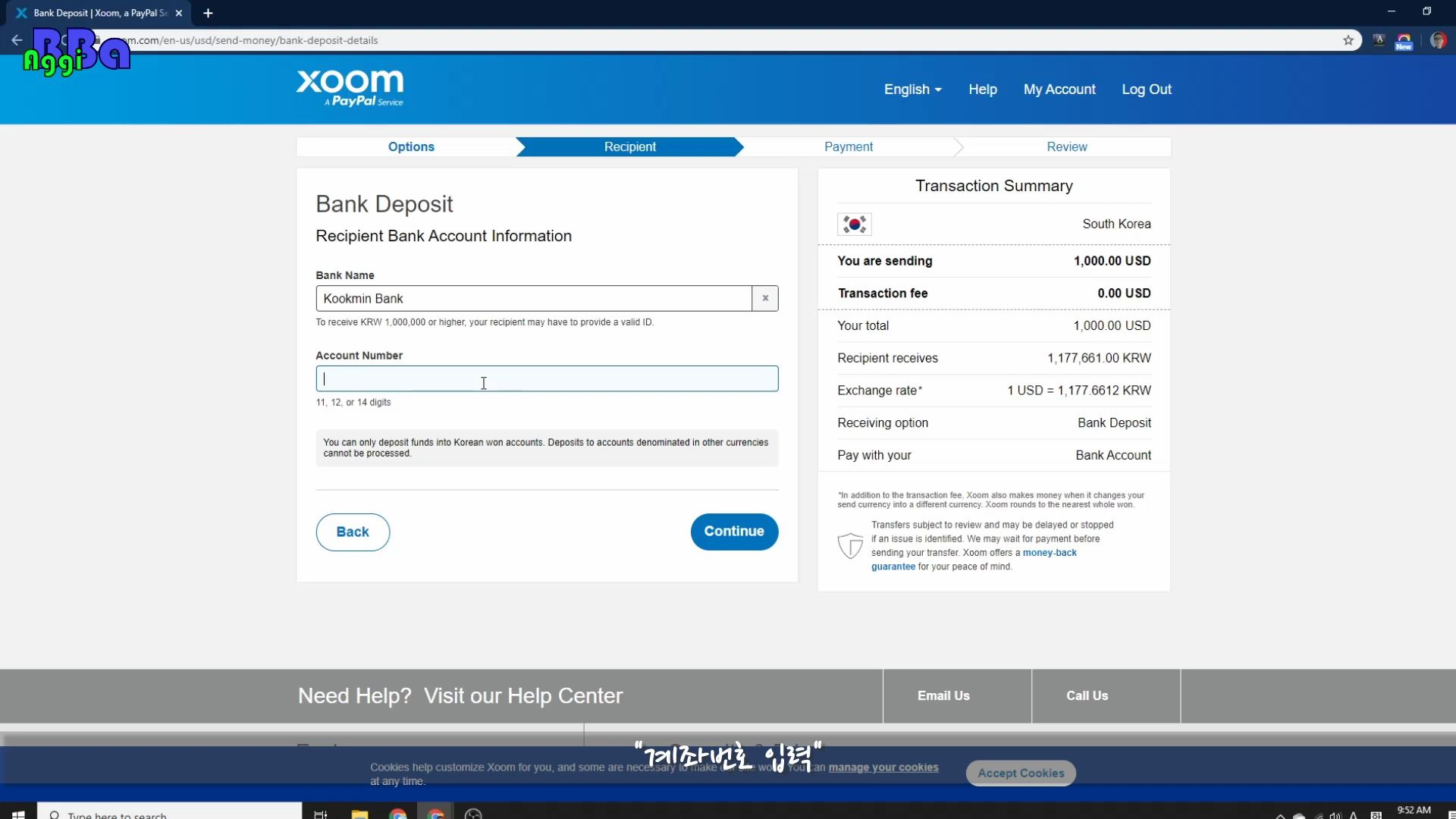Focus the Account Number input field

point(547,379)
